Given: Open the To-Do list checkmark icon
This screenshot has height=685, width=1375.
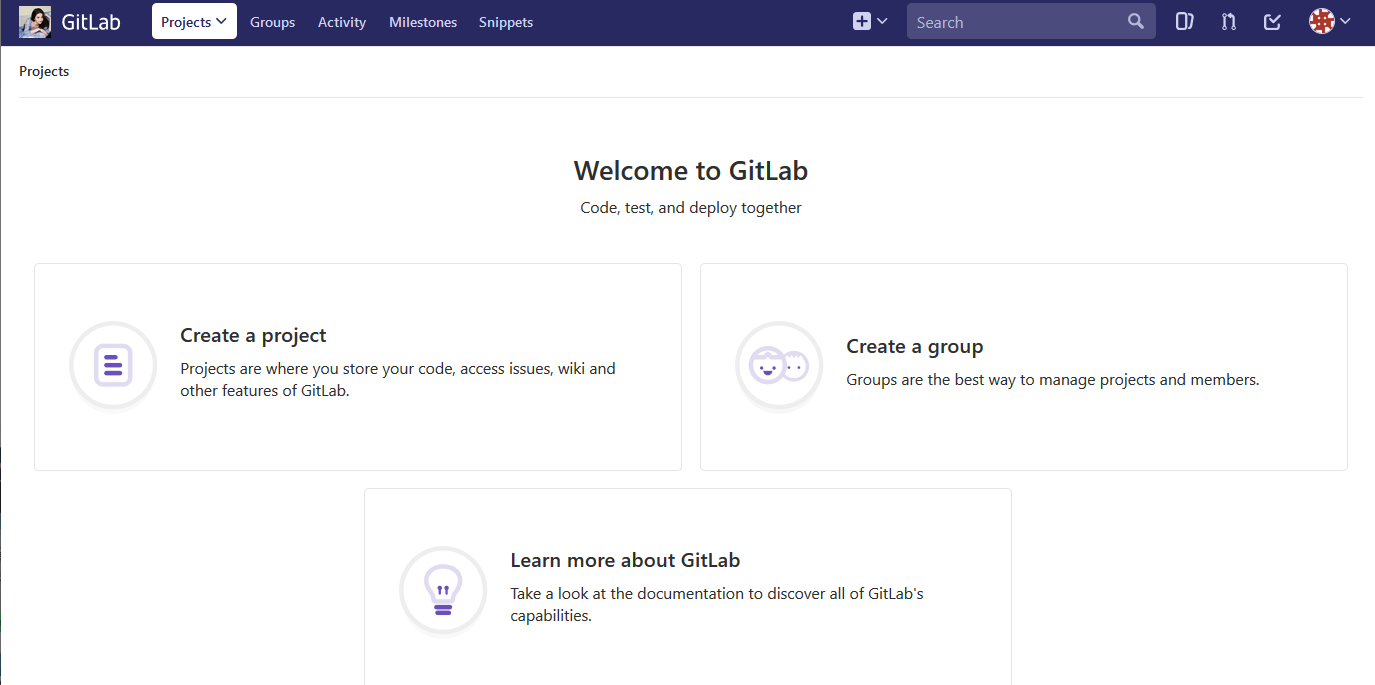Looking at the screenshot, I should click(x=1273, y=21).
